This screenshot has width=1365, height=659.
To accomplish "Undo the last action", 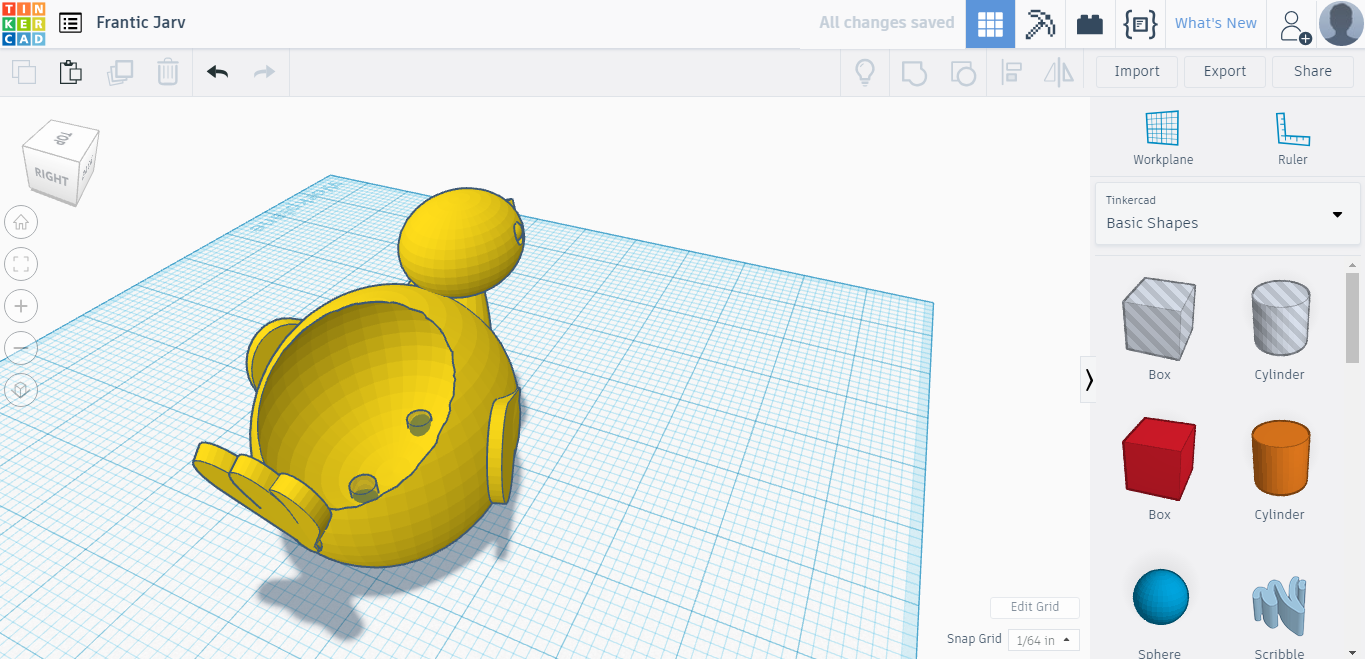I will pos(217,72).
